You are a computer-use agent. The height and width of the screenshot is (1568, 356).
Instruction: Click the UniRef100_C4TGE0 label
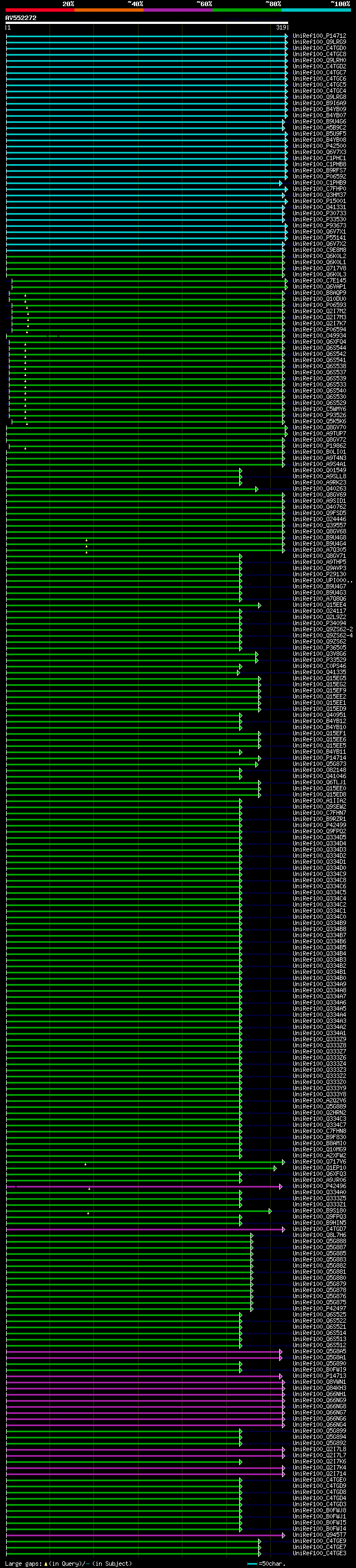tap(319, 1480)
